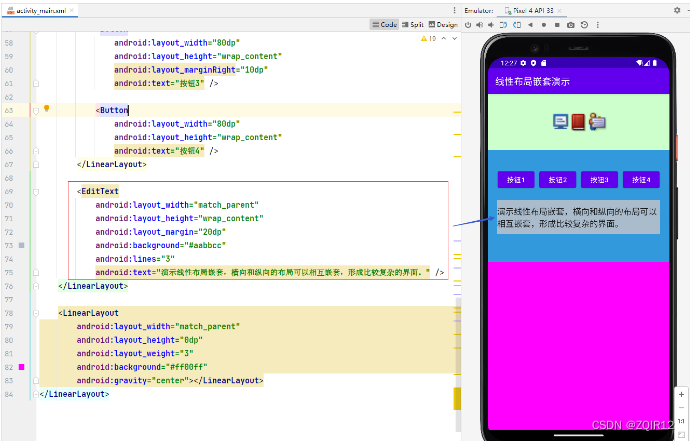Open emulator extended controls three-dot menu
690x441 pixels.
[598, 25]
